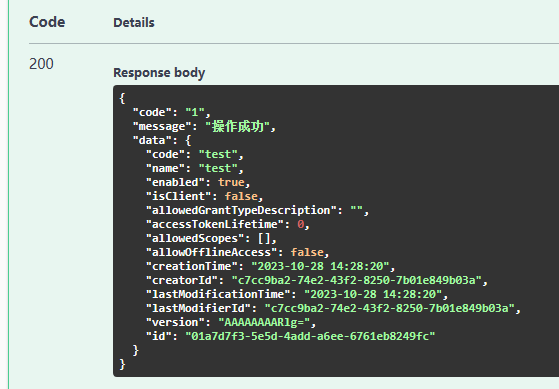The width and height of the screenshot is (559, 389).
Task: Click the opening brace after "data"
Action: 188,140
